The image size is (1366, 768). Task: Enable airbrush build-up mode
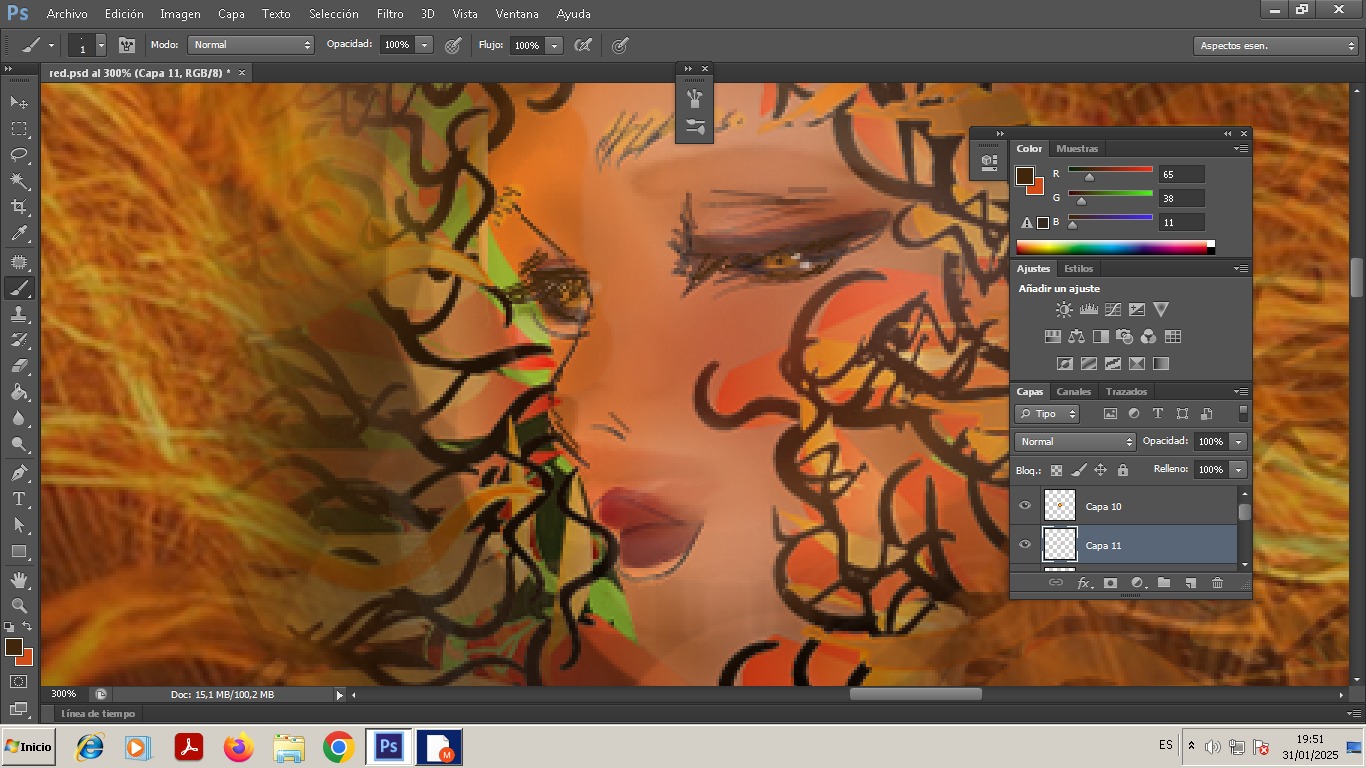[583, 45]
